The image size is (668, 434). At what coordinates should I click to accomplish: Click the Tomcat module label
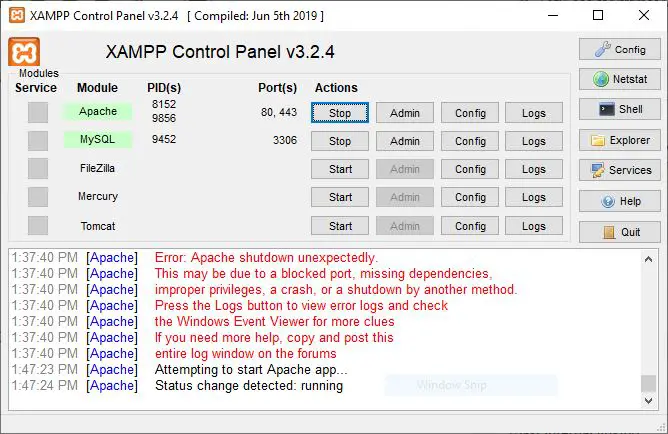pos(98,226)
